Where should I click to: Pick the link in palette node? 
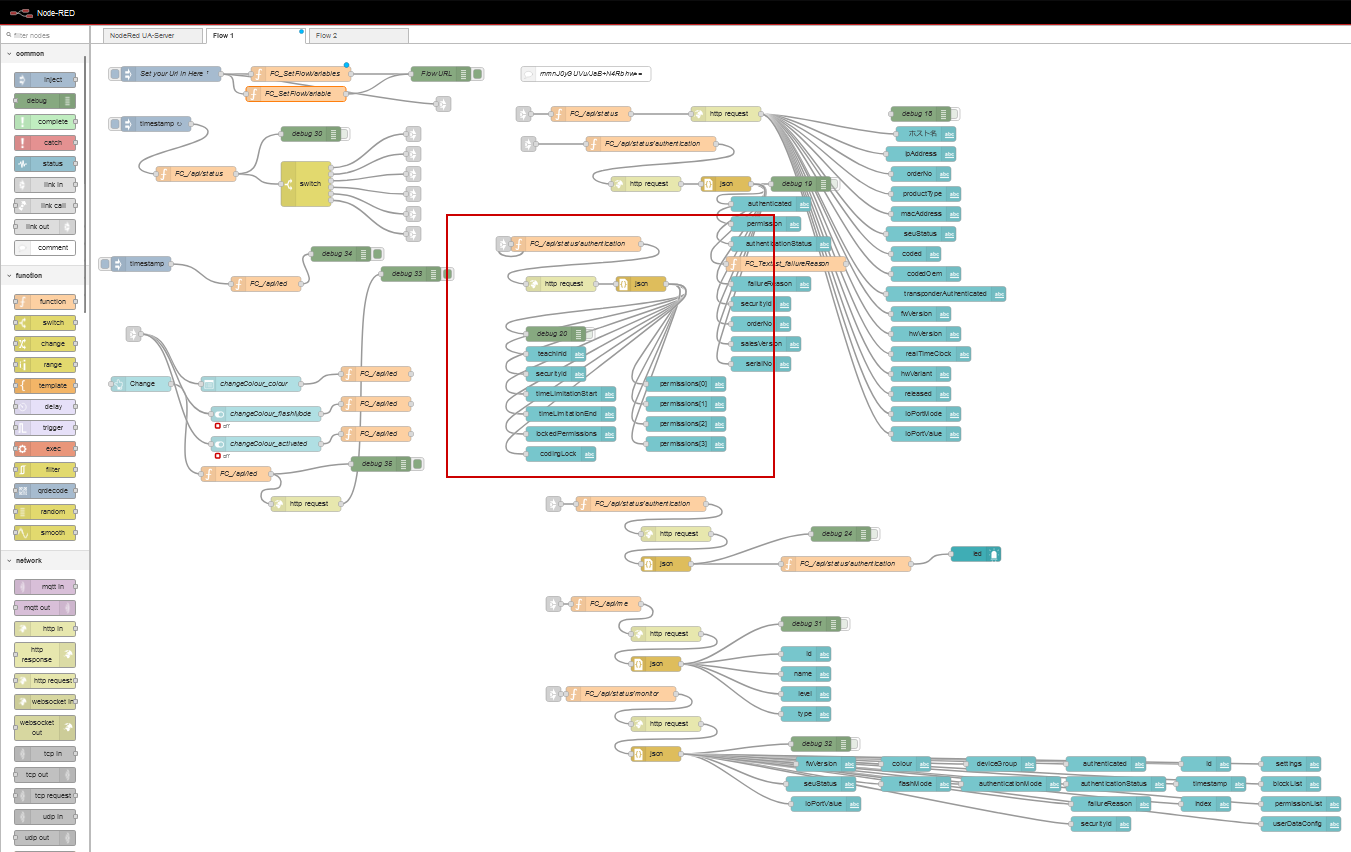pos(45,185)
